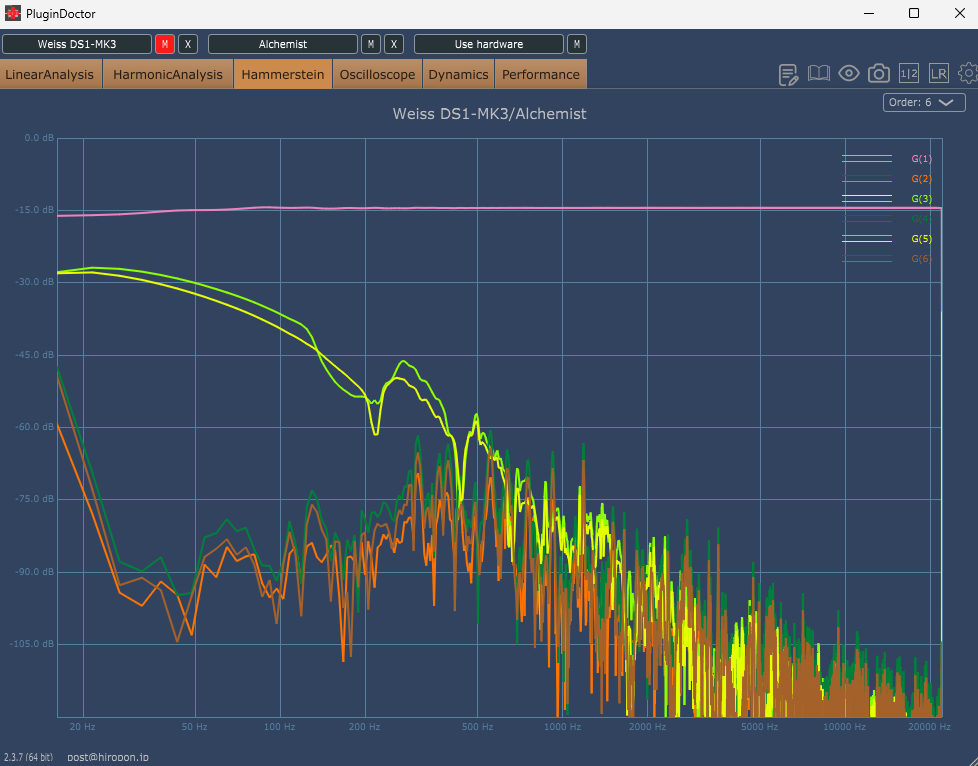Click the 0.0 dB axis label
The width and height of the screenshot is (978, 766).
pyautogui.click(x=39, y=138)
